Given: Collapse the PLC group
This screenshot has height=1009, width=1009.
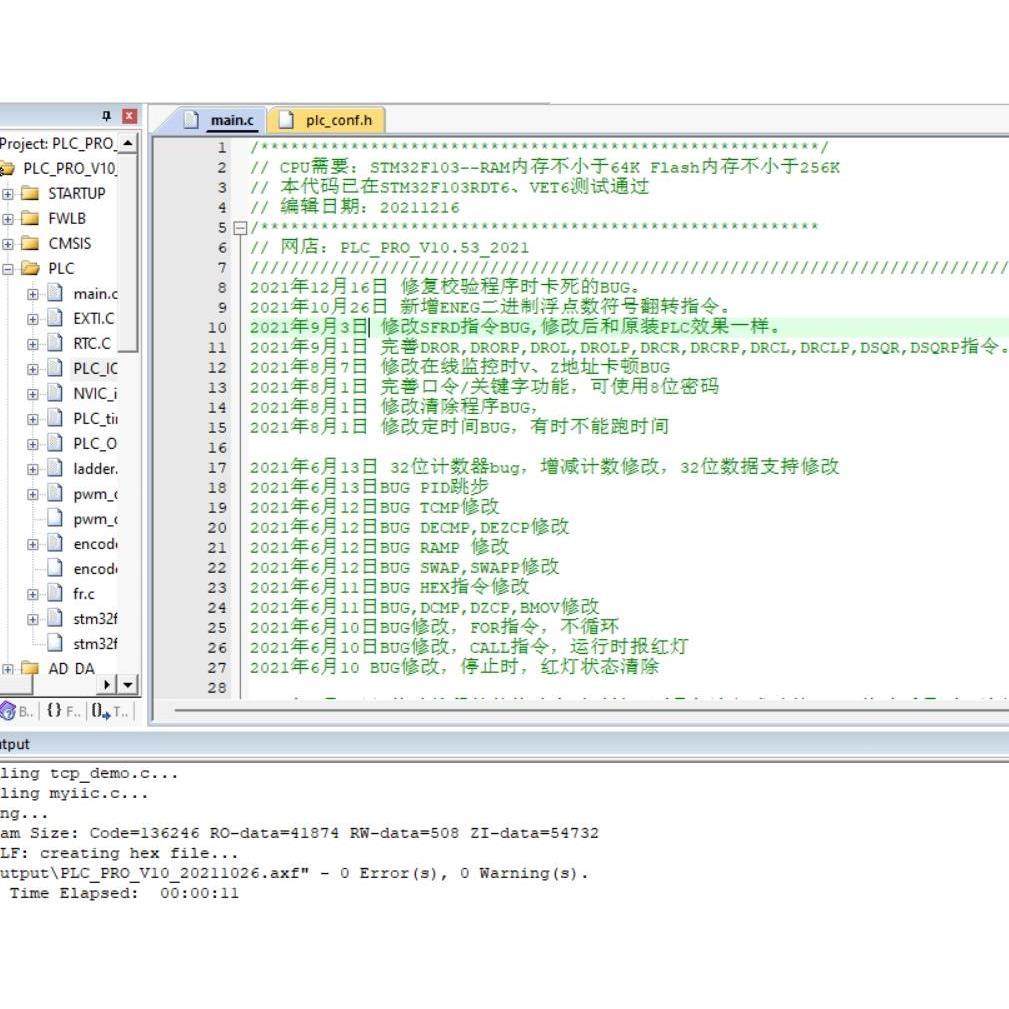Looking at the screenshot, I should (x=8, y=269).
